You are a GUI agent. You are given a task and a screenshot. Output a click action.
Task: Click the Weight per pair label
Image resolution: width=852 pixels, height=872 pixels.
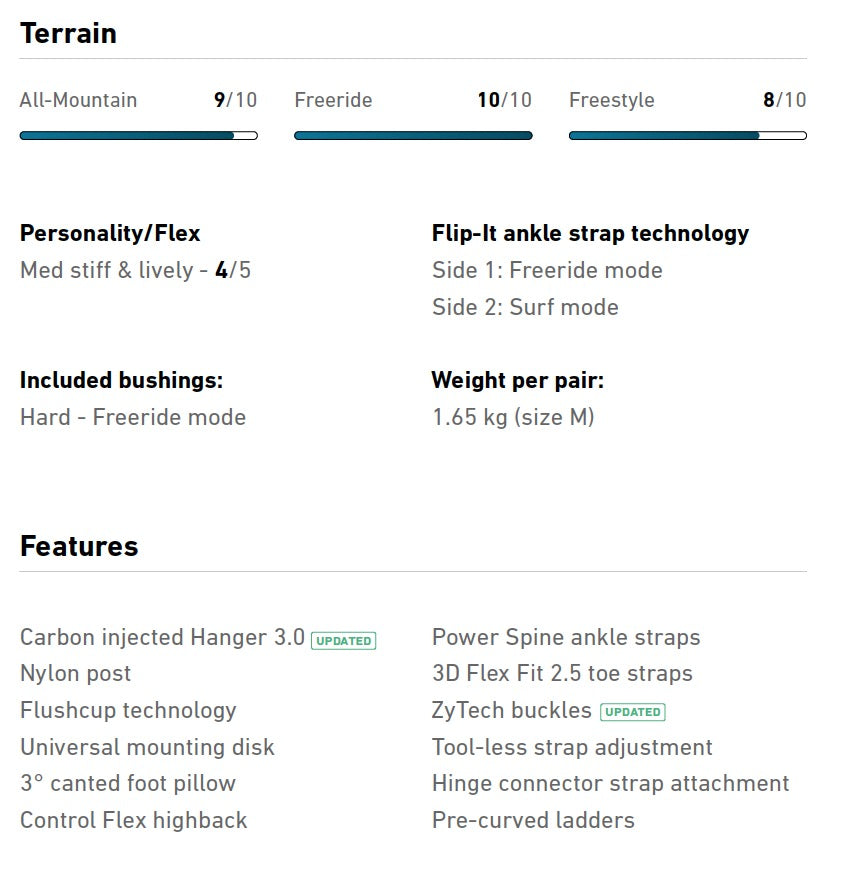pos(517,380)
